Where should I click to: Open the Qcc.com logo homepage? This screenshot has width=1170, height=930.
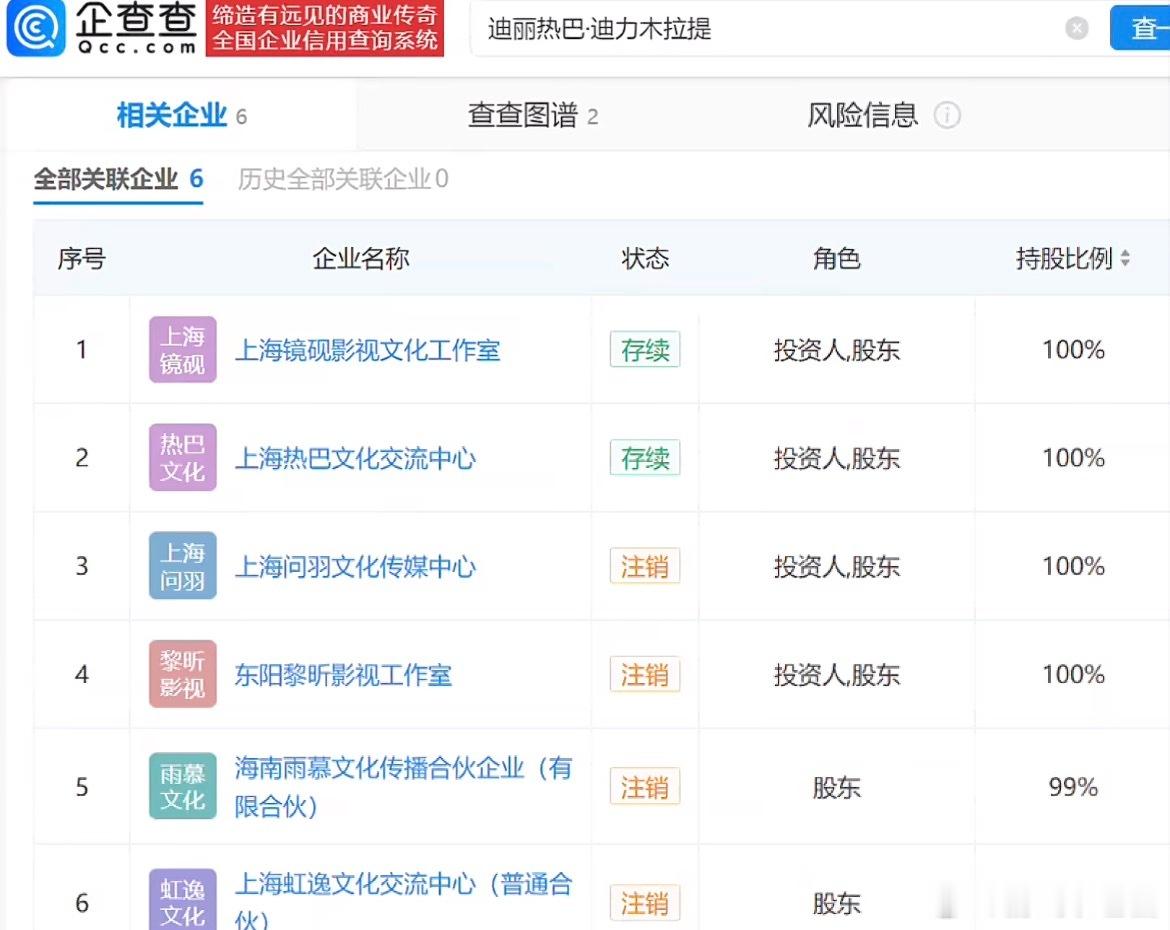click(x=101, y=28)
